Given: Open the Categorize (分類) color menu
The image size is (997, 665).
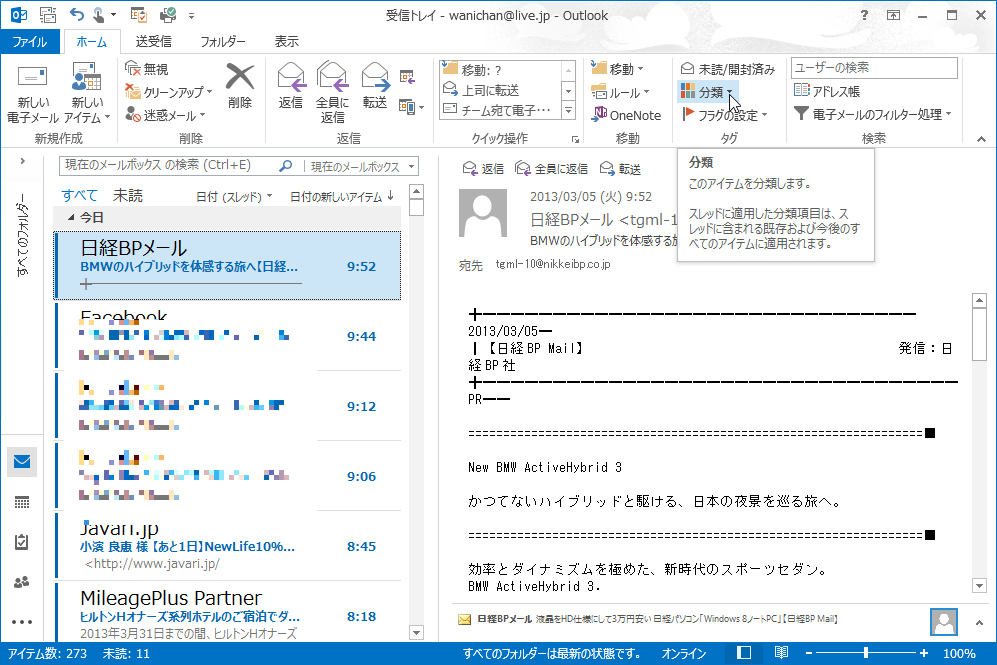Looking at the screenshot, I should click(708, 92).
